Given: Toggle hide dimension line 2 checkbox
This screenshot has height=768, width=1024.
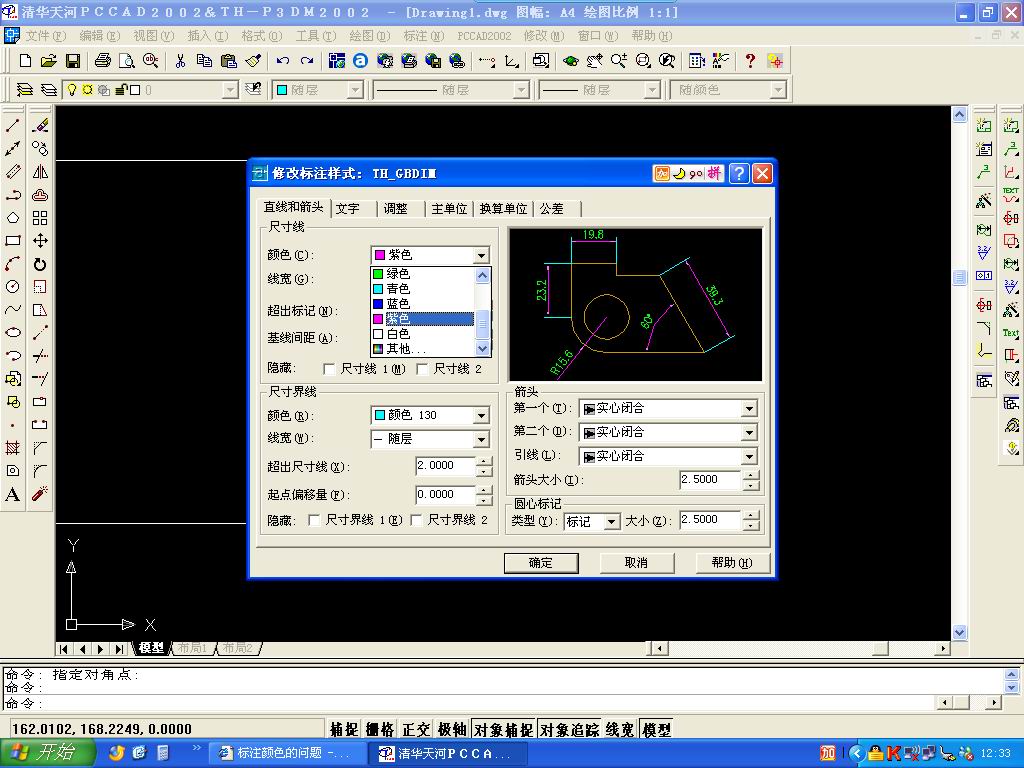Looking at the screenshot, I should click(x=422, y=369).
